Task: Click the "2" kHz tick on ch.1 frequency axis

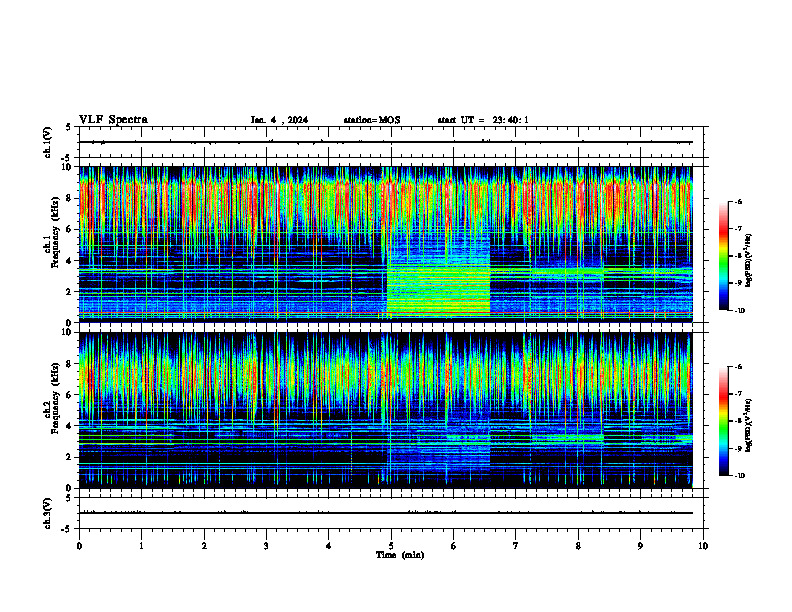Action: (x=71, y=292)
